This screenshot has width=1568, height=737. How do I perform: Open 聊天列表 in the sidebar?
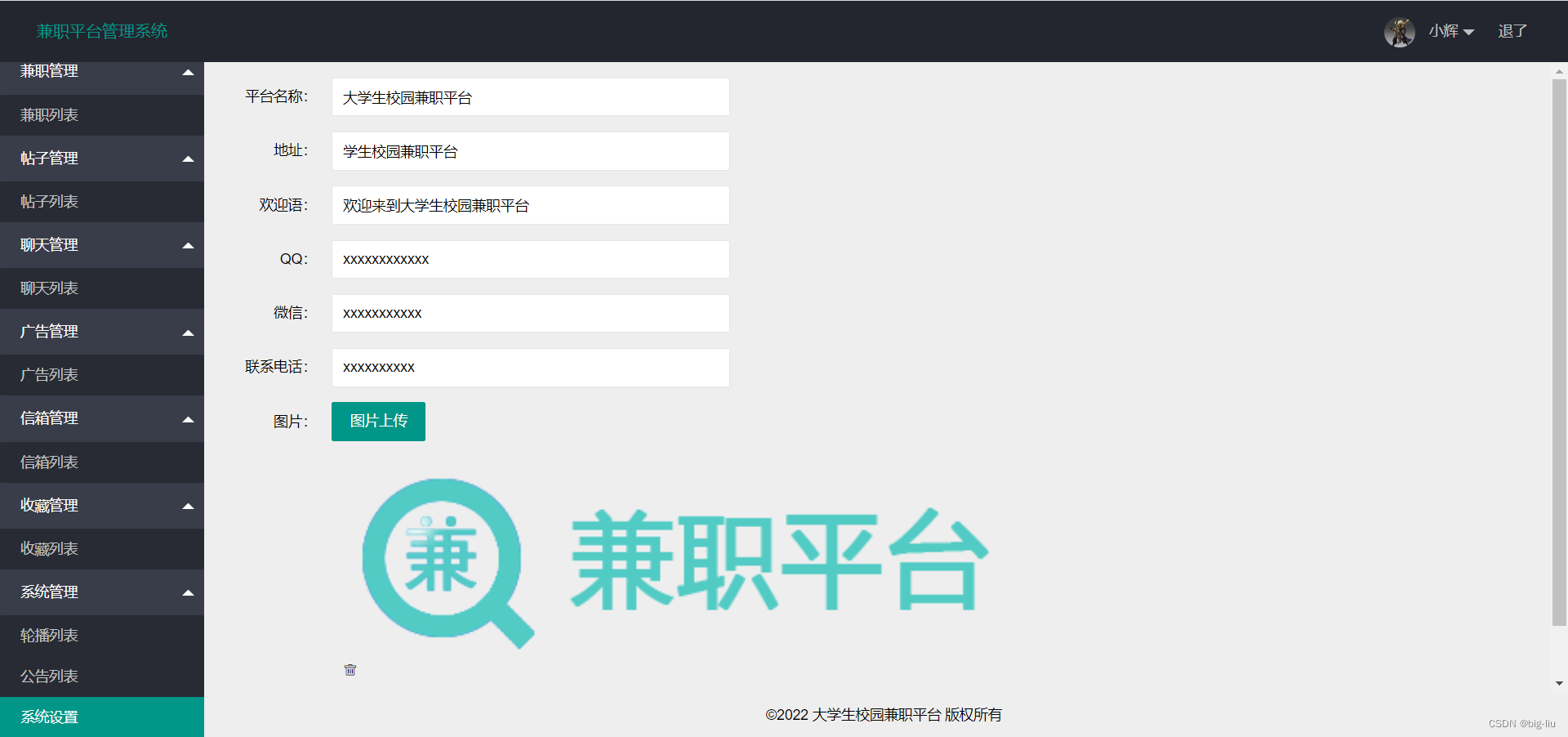click(102, 288)
